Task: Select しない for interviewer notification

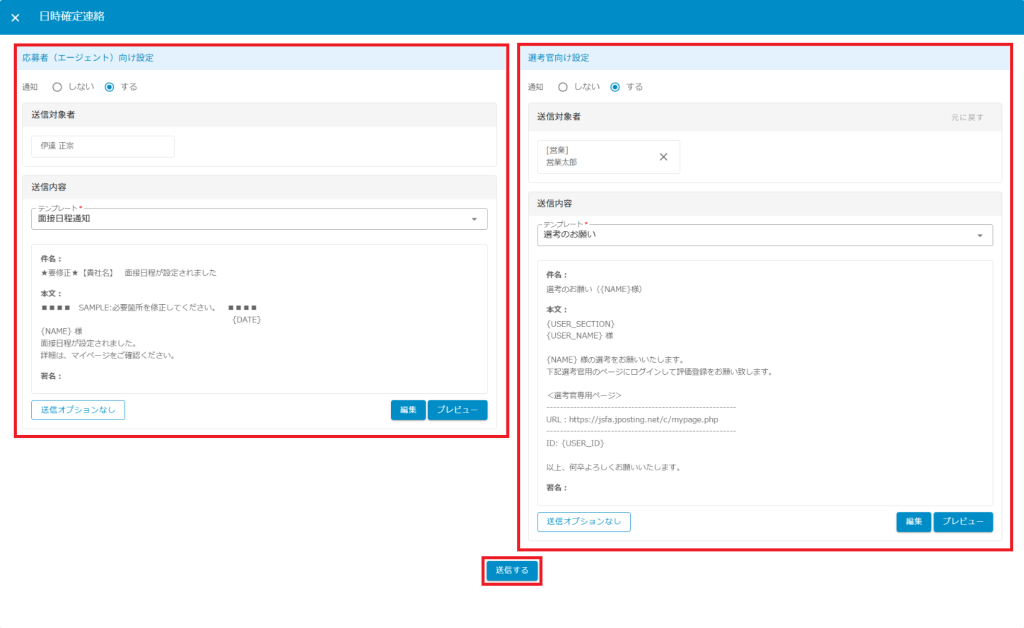Action: coord(563,87)
